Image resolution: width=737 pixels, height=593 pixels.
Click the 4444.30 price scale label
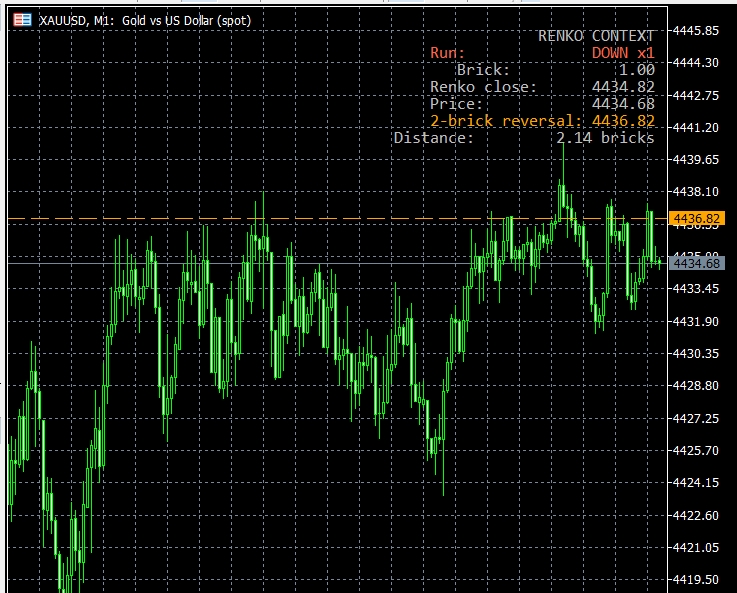pos(696,62)
